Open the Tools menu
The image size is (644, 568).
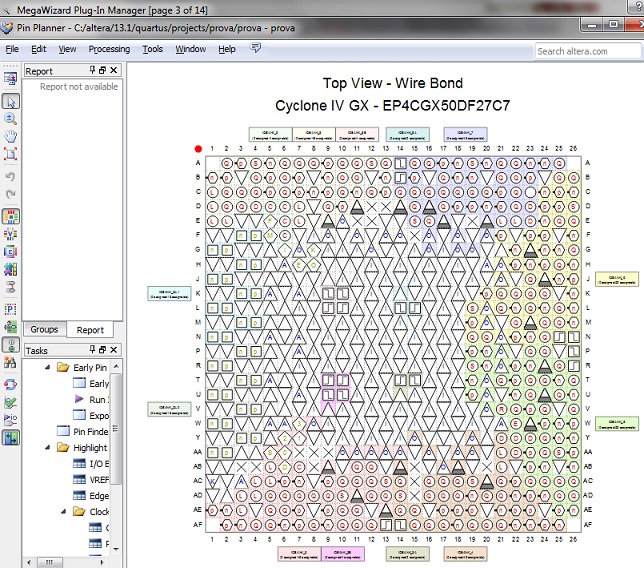click(153, 49)
